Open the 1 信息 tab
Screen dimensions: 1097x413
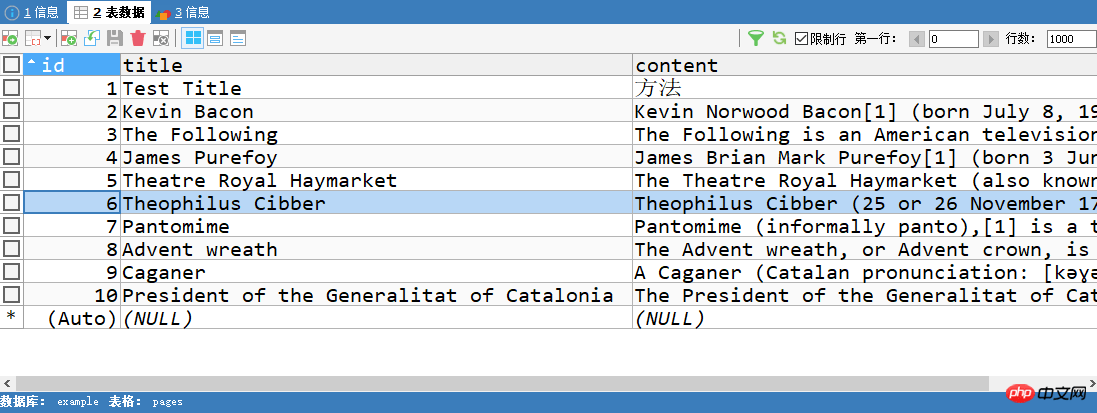point(34,12)
